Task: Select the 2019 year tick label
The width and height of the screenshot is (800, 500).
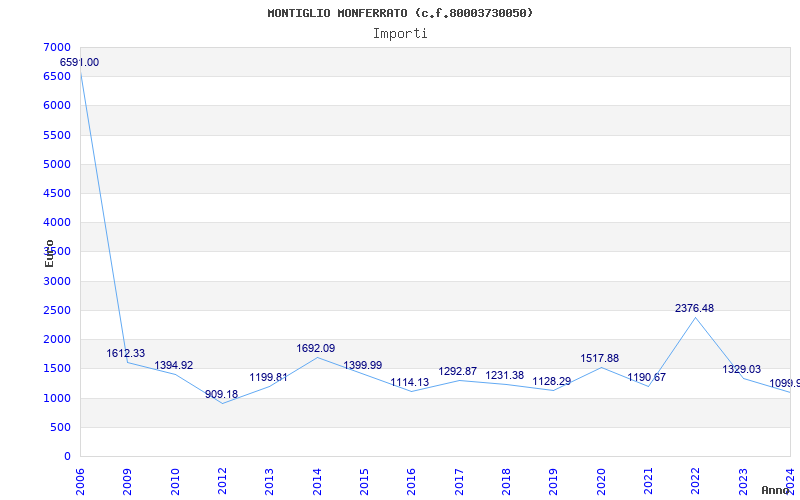Action: click(x=553, y=478)
